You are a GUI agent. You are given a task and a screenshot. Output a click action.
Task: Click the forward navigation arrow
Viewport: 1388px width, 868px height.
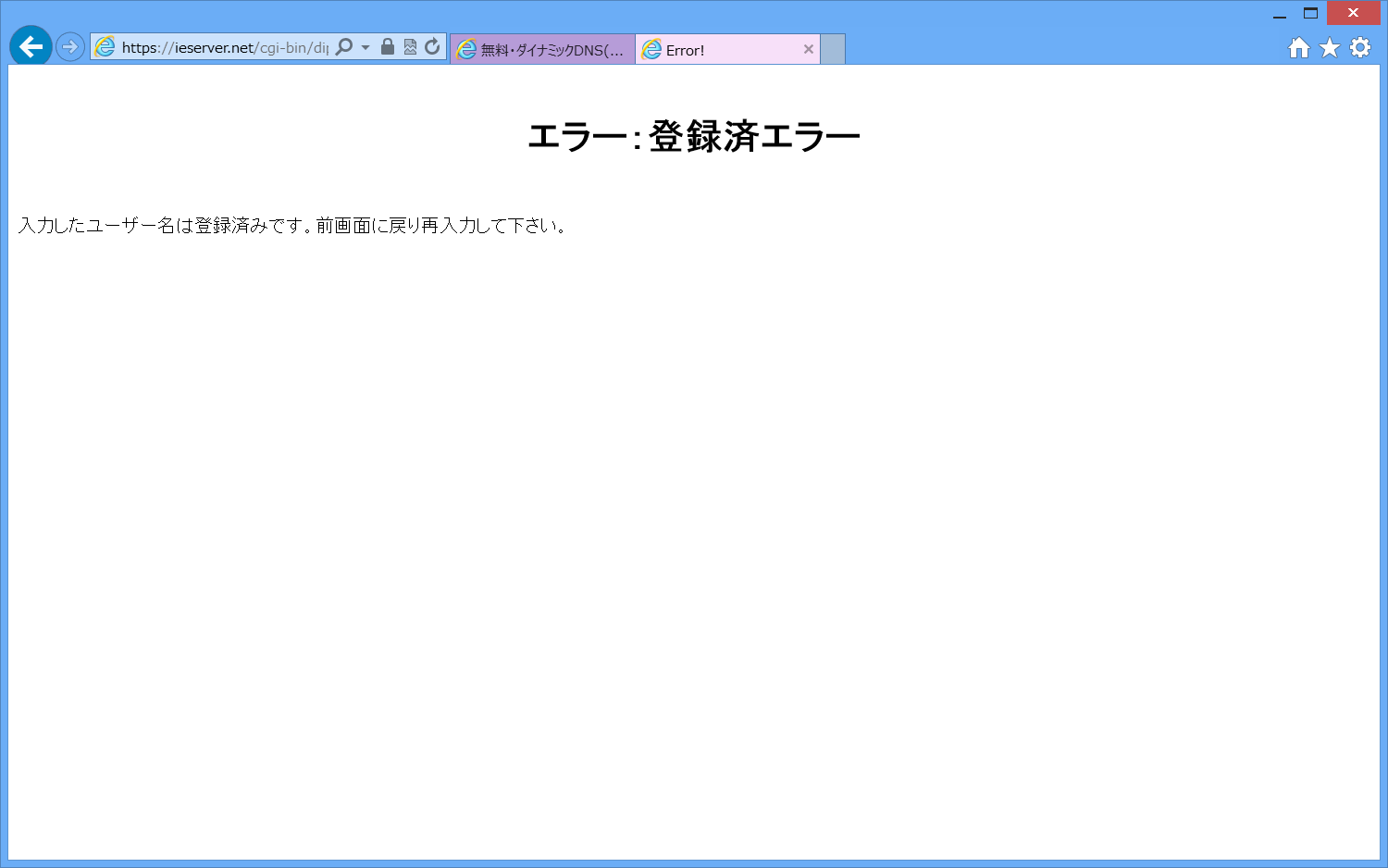click(69, 46)
